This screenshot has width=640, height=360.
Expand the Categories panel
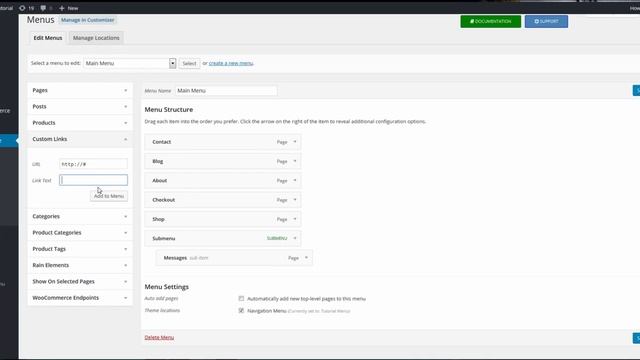(x=80, y=216)
